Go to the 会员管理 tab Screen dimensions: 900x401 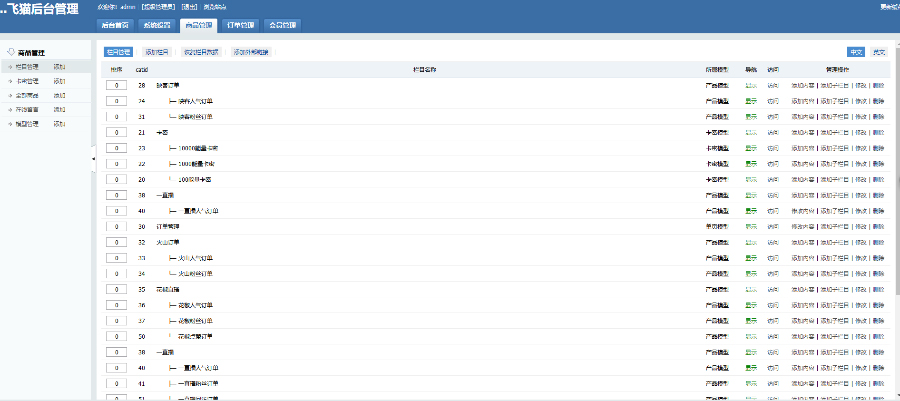point(282,25)
